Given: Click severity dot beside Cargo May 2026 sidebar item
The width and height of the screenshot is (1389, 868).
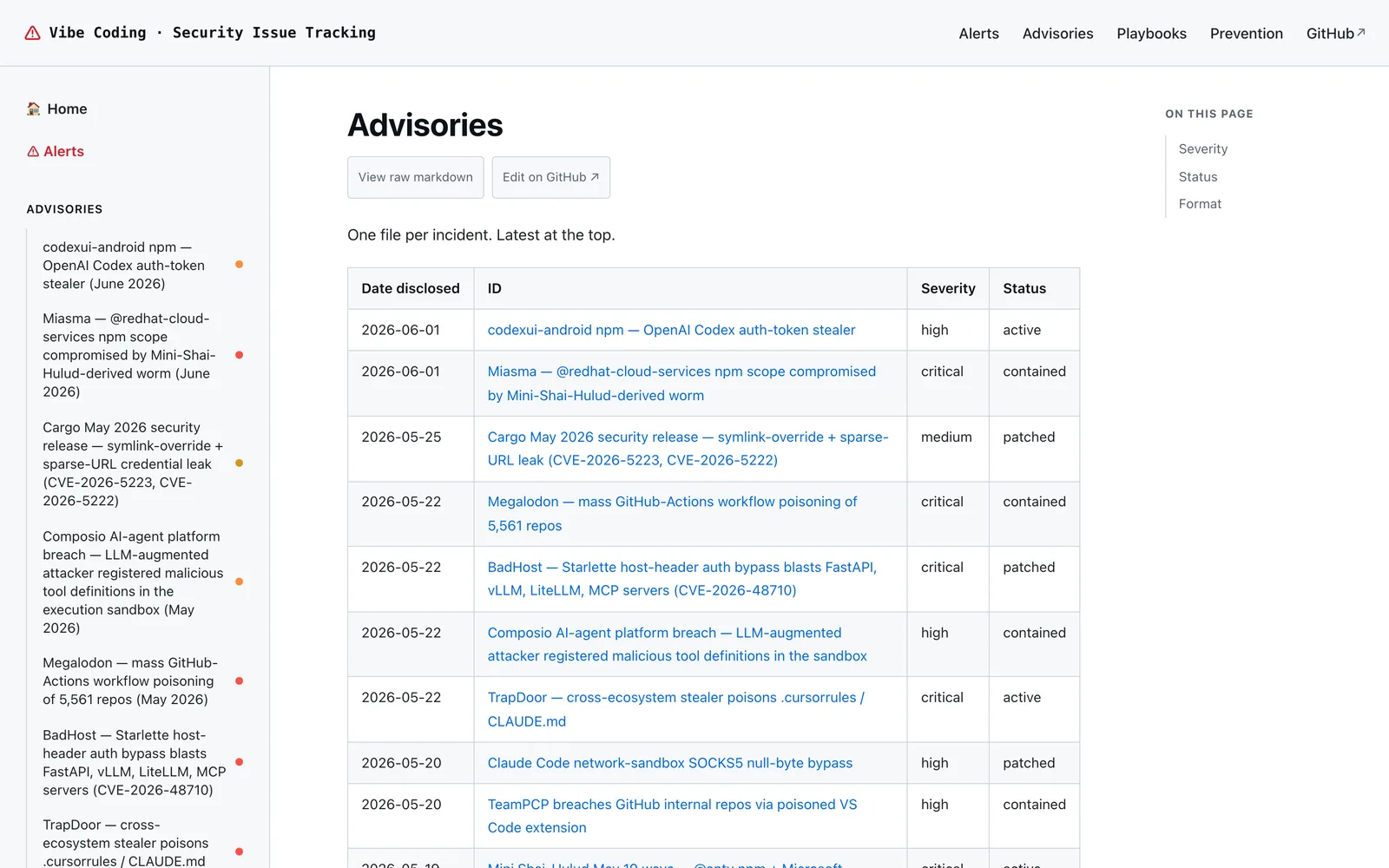Looking at the screenshot, I should (x=240, y=464).
